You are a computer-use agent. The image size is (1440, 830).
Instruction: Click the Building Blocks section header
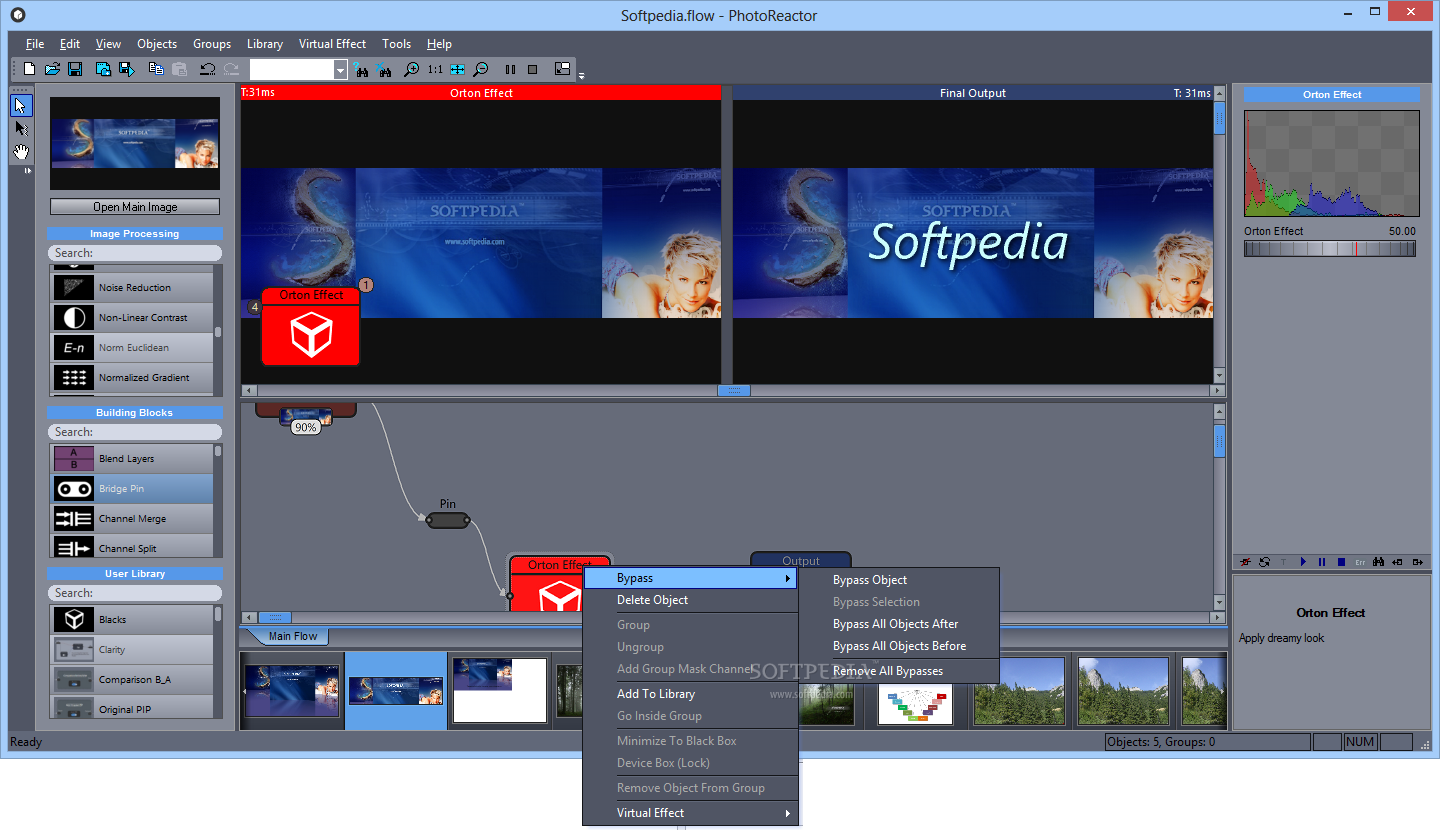point(135,413)
